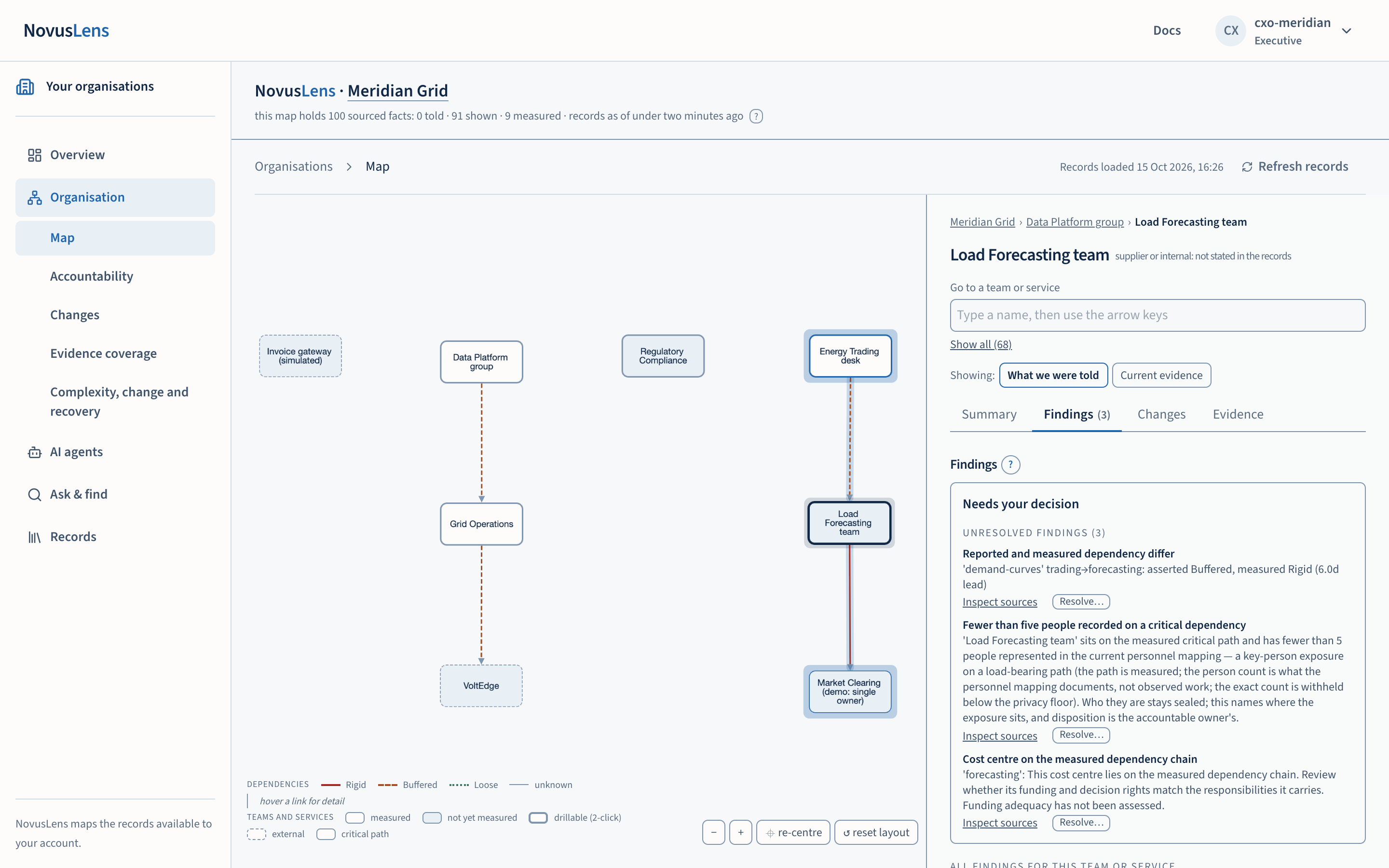Zoom in the map with plus button
This screenshot has height=868, width=1389.
(x=740, y=832)
